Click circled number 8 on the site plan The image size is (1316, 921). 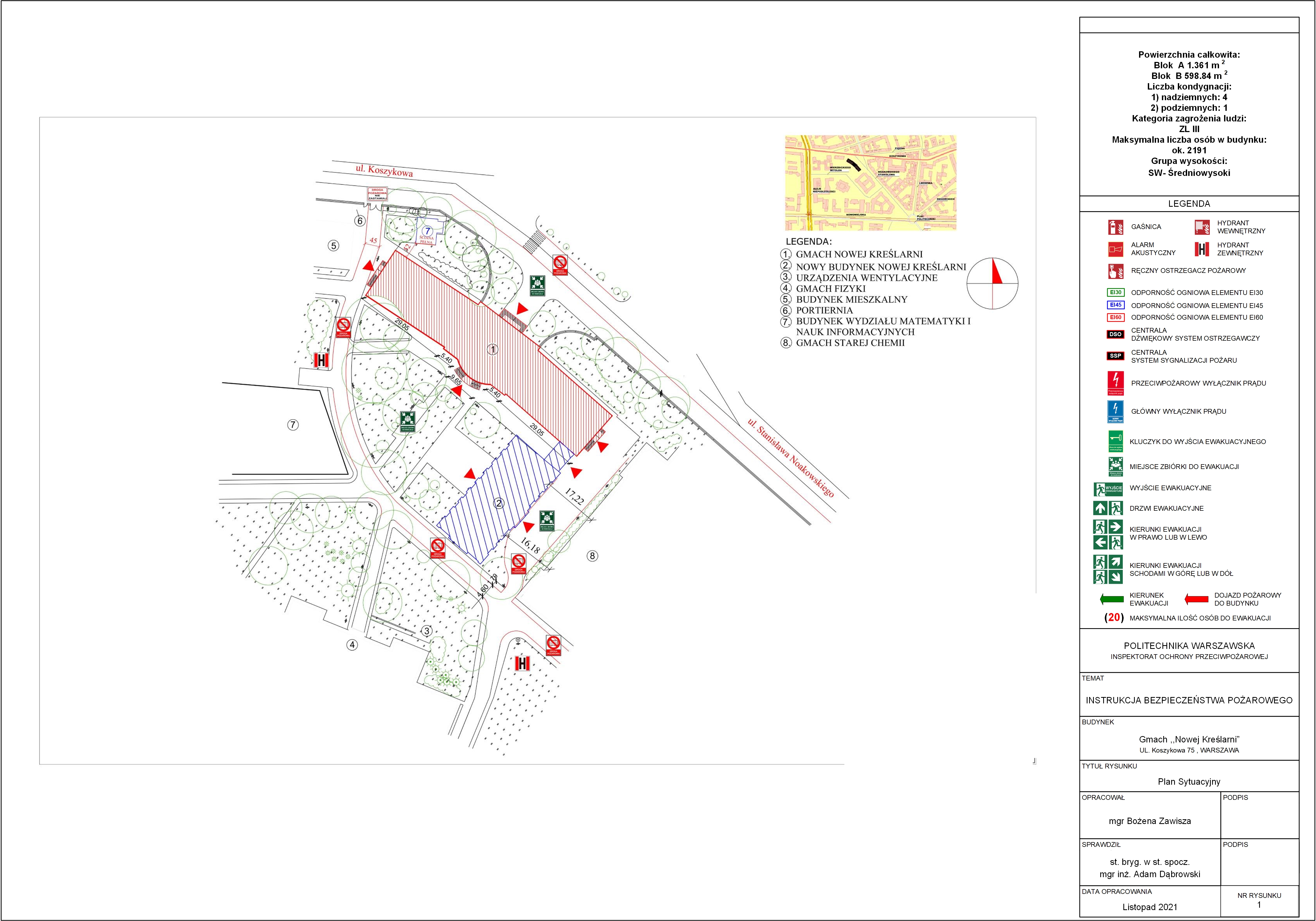pyautogui.click(x=593, y=555)
